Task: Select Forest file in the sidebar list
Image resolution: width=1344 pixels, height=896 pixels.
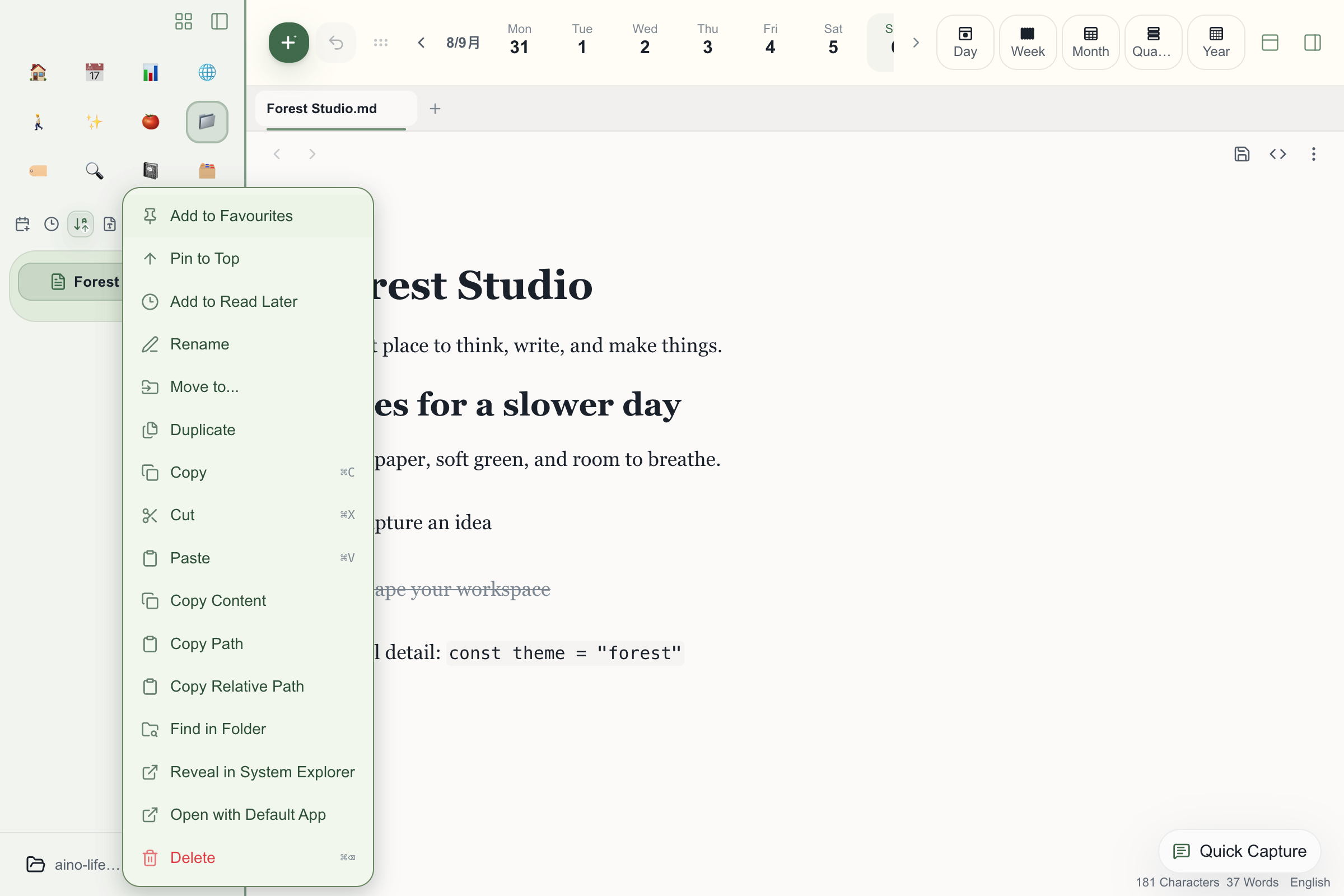Action: click(x=72, y=282)
